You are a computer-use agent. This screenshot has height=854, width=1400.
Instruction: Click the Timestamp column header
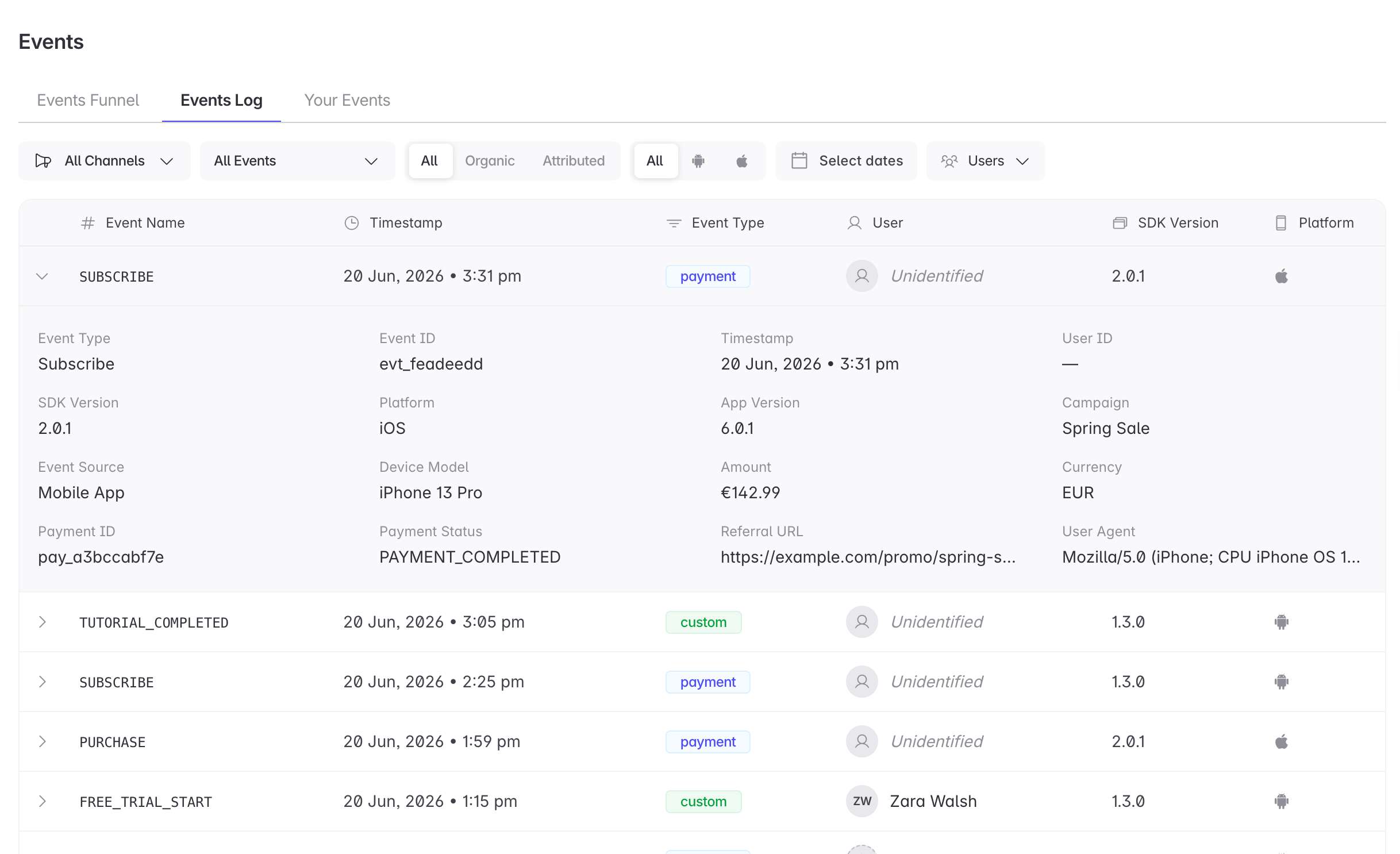(x=406, y=223)
